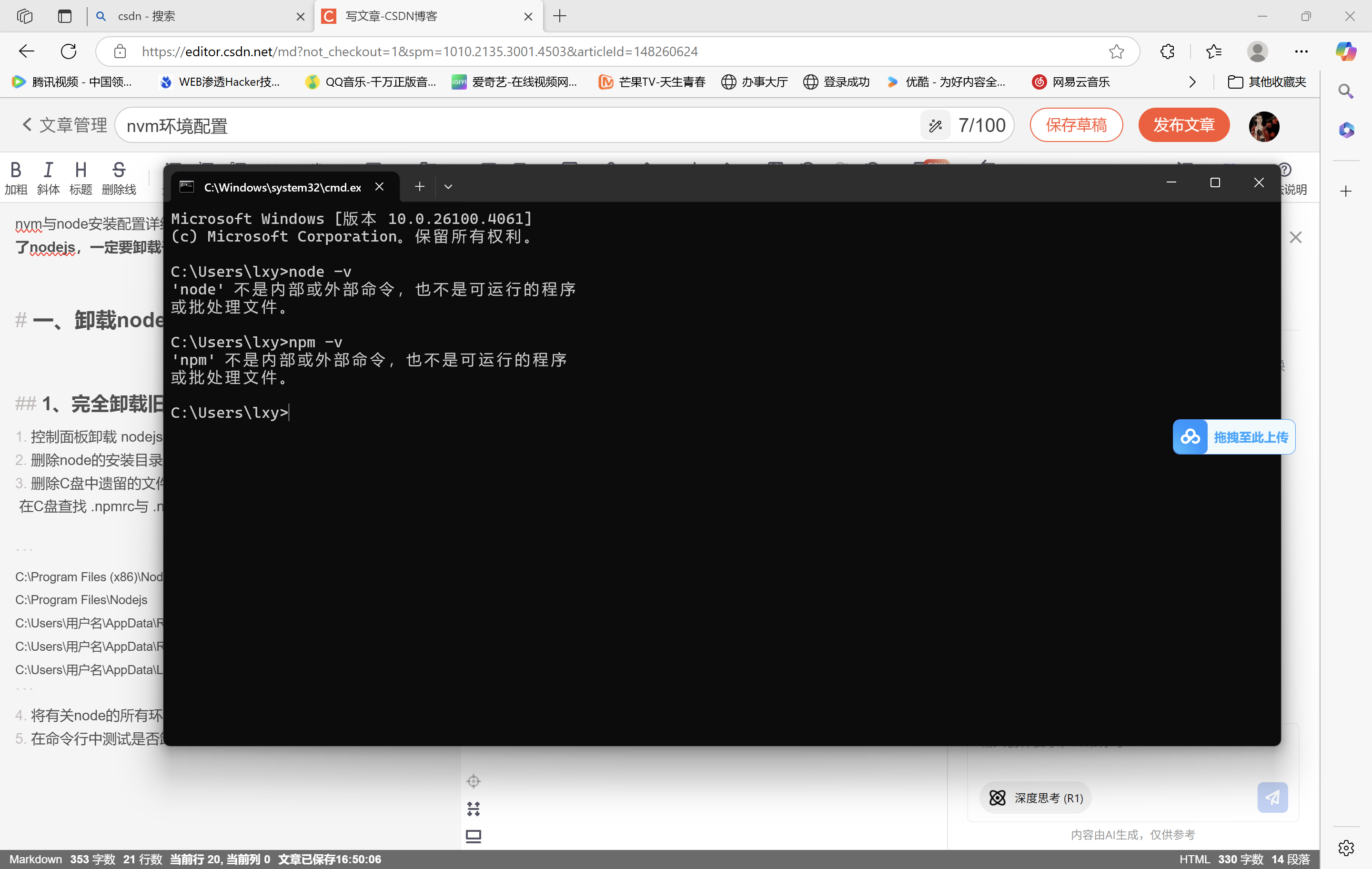Click the browser refresh icon
Screen dimensions: 1372x869
(x=69, y=51)
